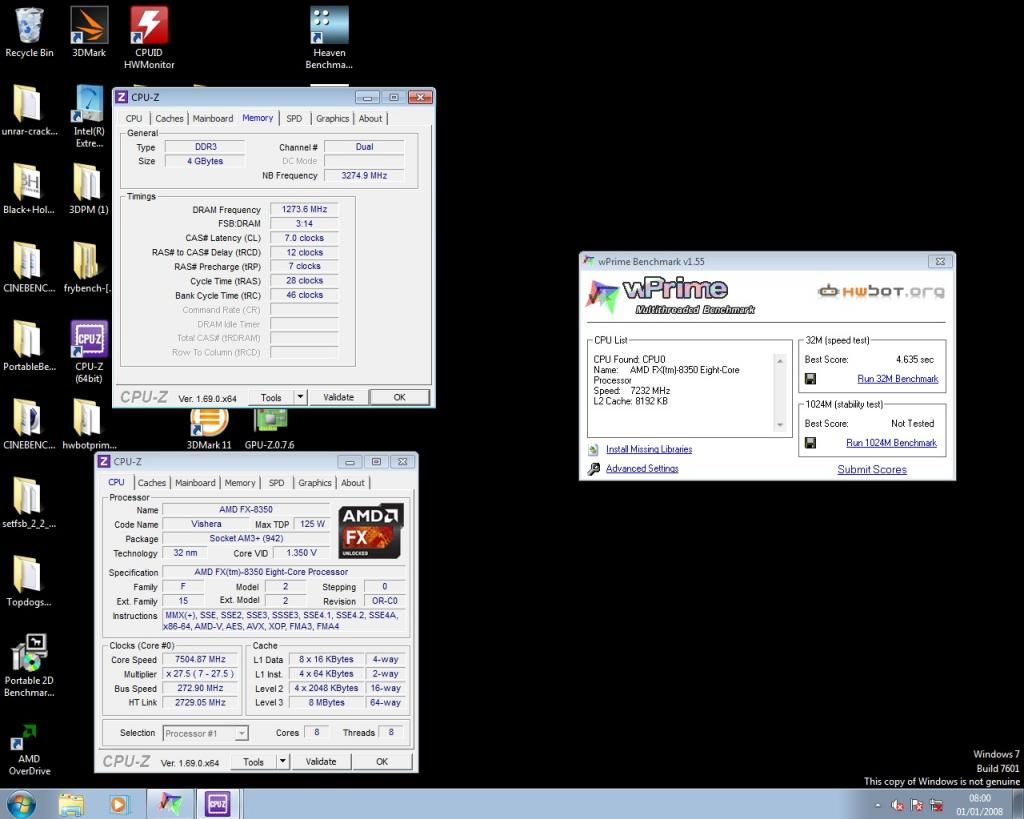Click the down arrow of CPU List scrollbar
The width and height of the screenshot is (1024, 819).
pyautogui.click(x=781, y=425)
